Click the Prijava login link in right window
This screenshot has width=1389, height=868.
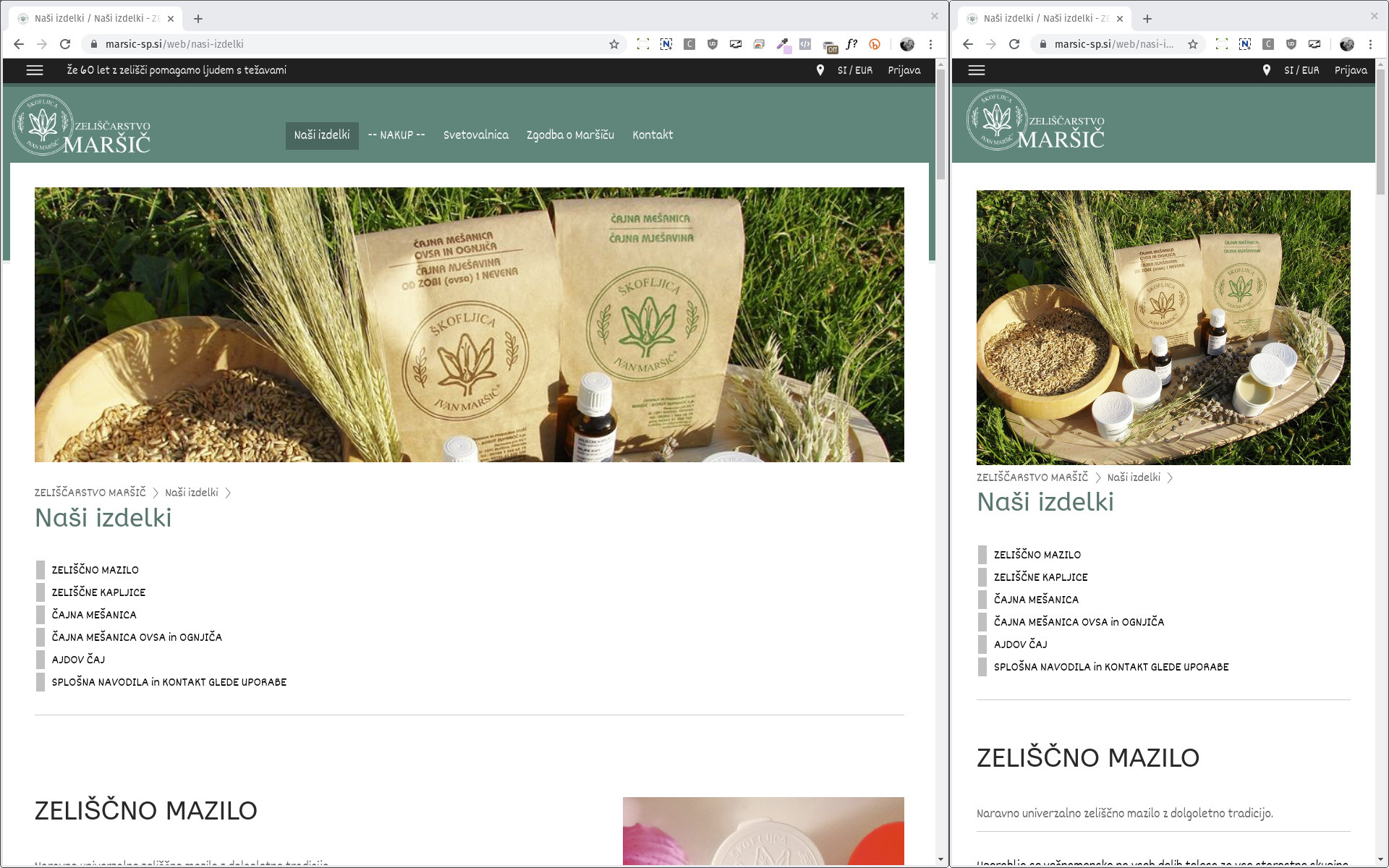1351,70
